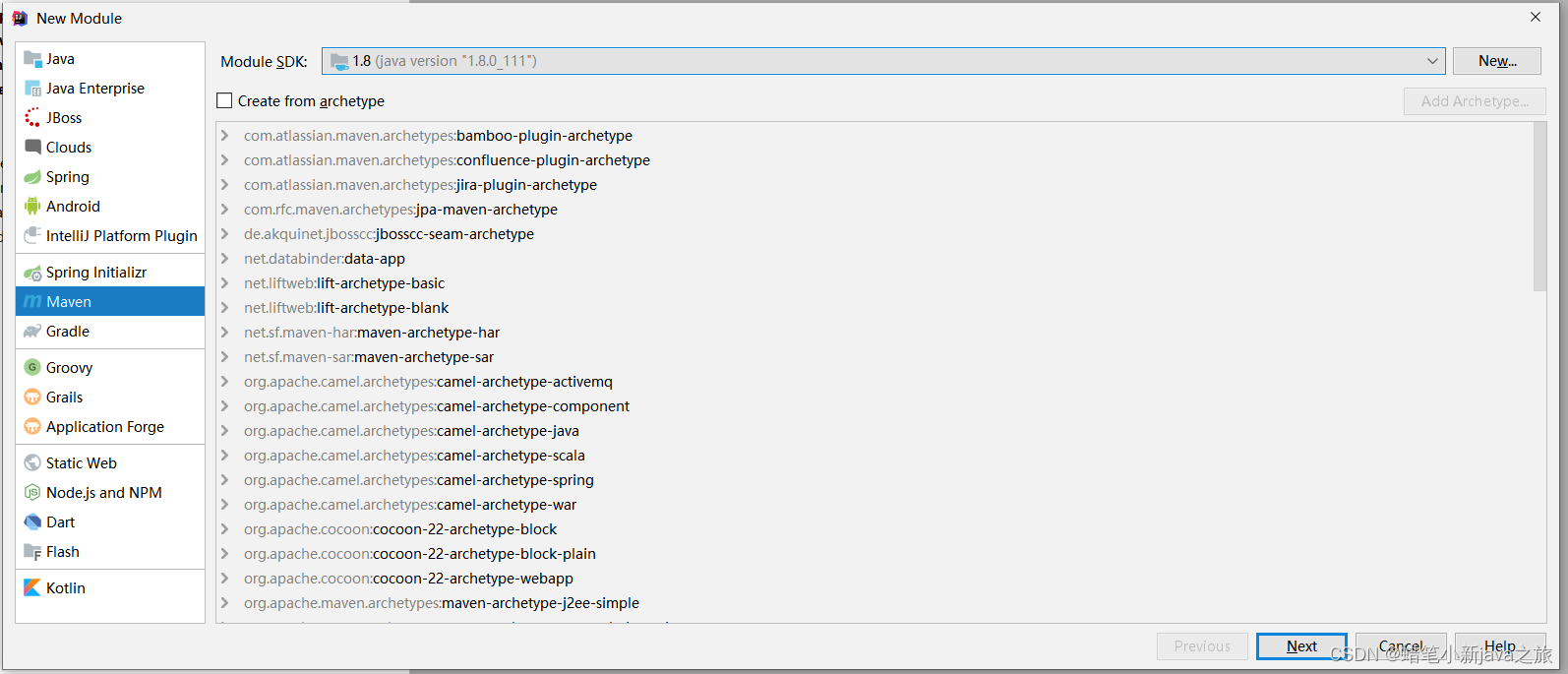The image size is (1568, 674).
Task: Open the Module SDK dropdown
Action: [883, 61]
